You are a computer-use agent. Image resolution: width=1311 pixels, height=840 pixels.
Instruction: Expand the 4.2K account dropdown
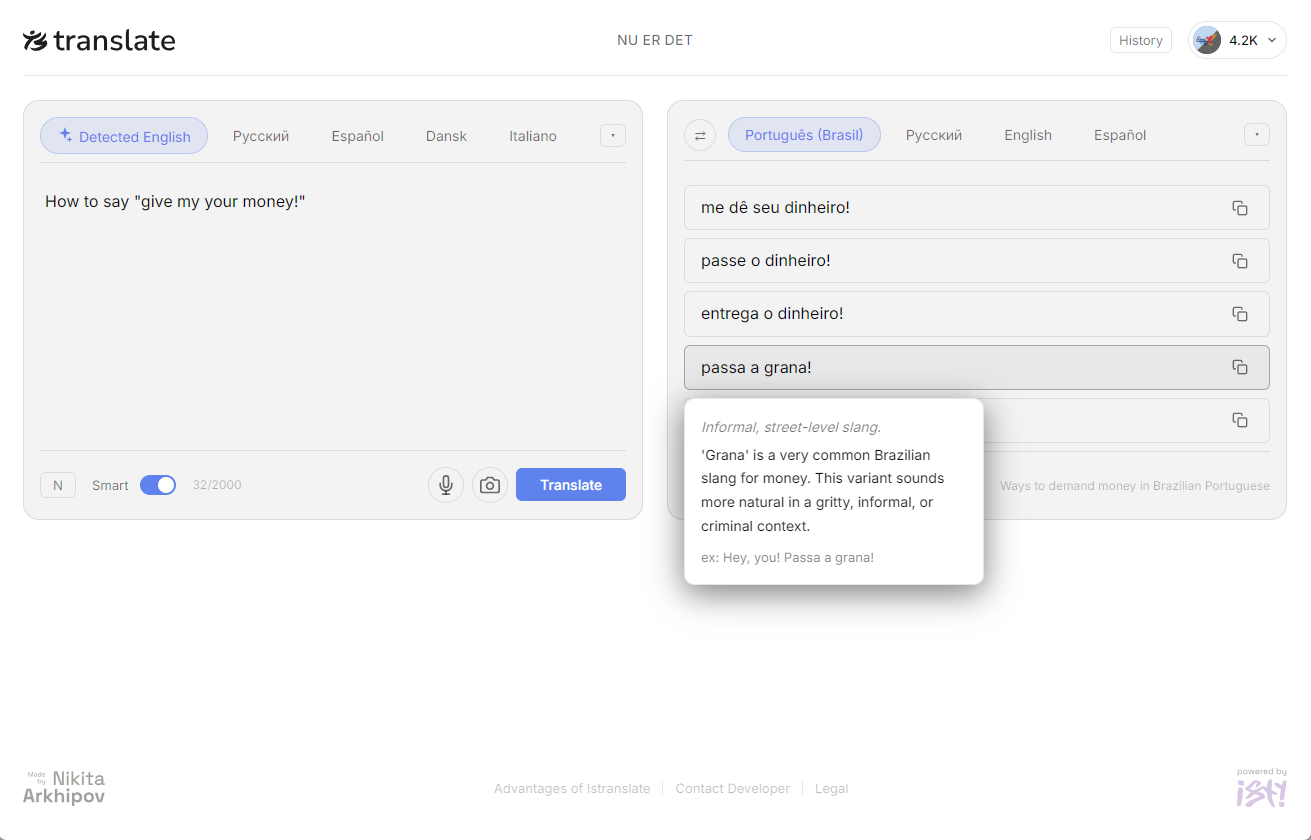coord(1237,40)
